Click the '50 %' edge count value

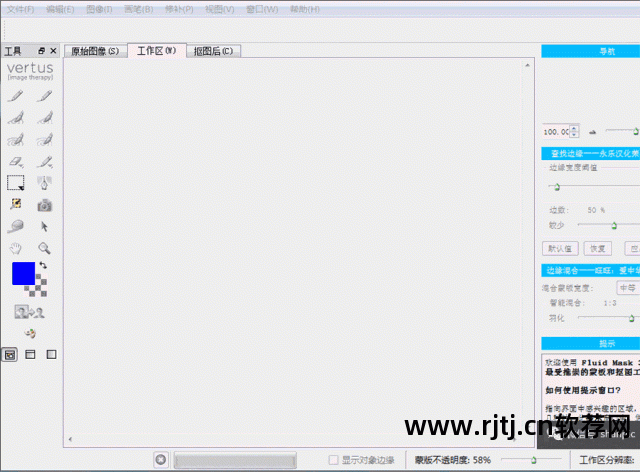[596, 210]
